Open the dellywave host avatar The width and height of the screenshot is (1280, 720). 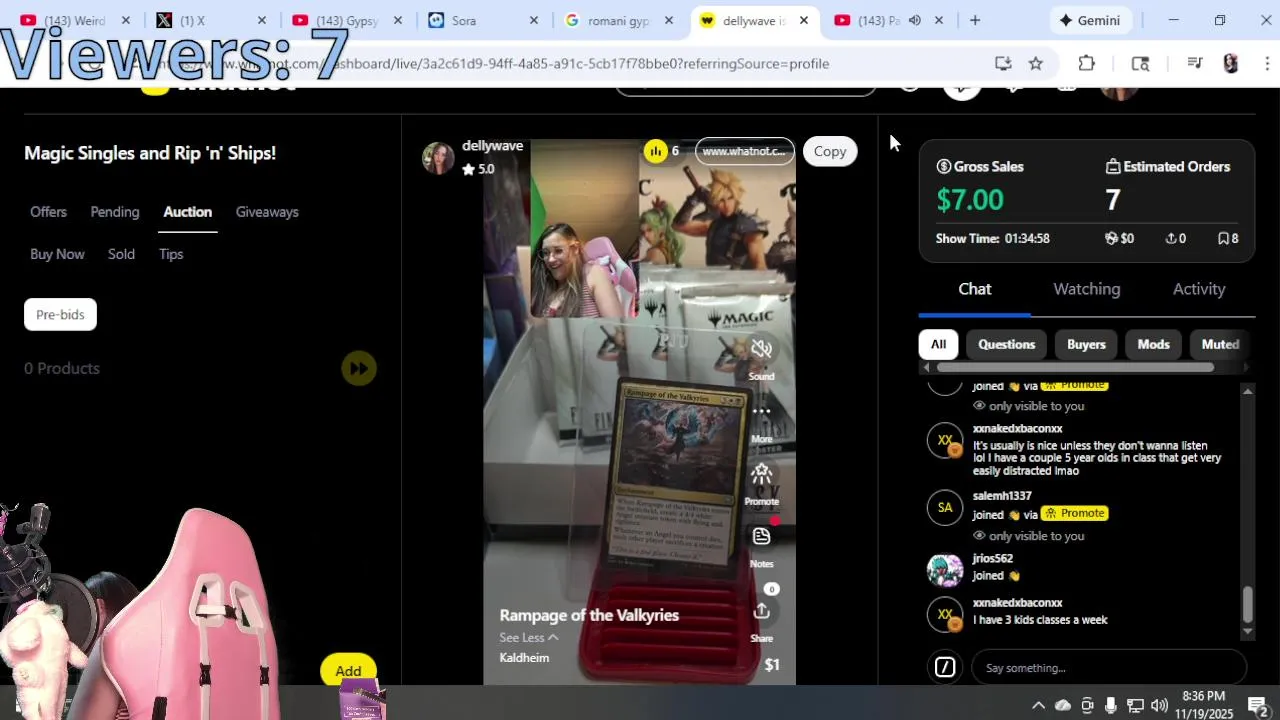(x=438, y=158)
